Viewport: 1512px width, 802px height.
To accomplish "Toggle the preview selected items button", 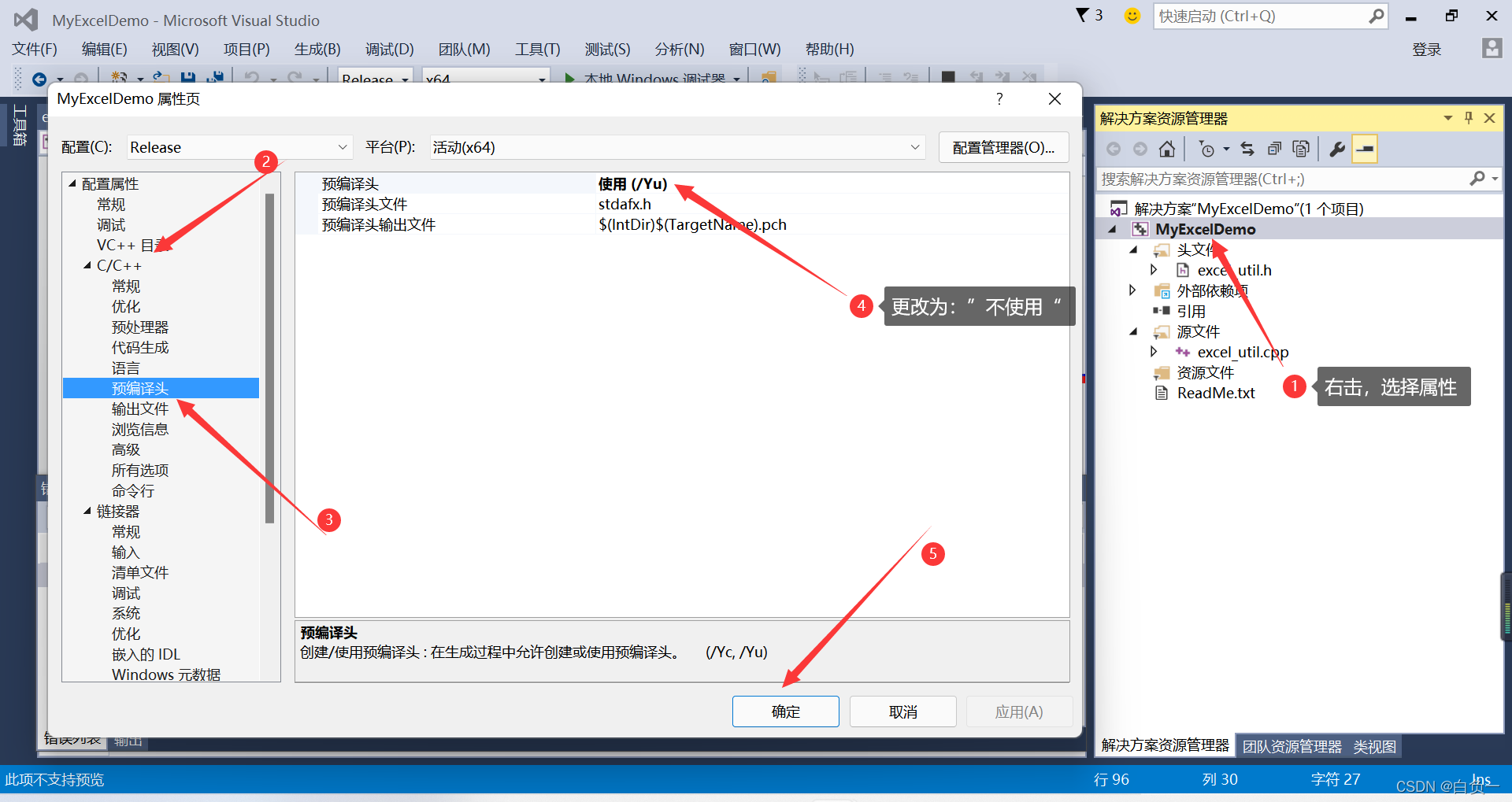I will 1365,149.
